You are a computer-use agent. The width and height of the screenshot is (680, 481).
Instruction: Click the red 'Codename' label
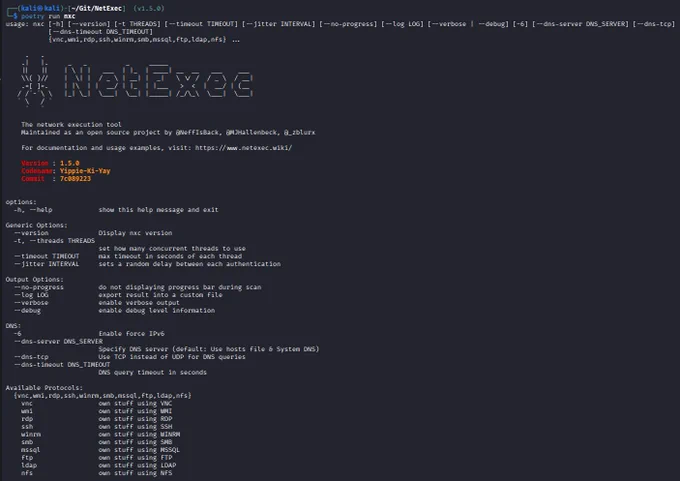[x=36, y=171]
